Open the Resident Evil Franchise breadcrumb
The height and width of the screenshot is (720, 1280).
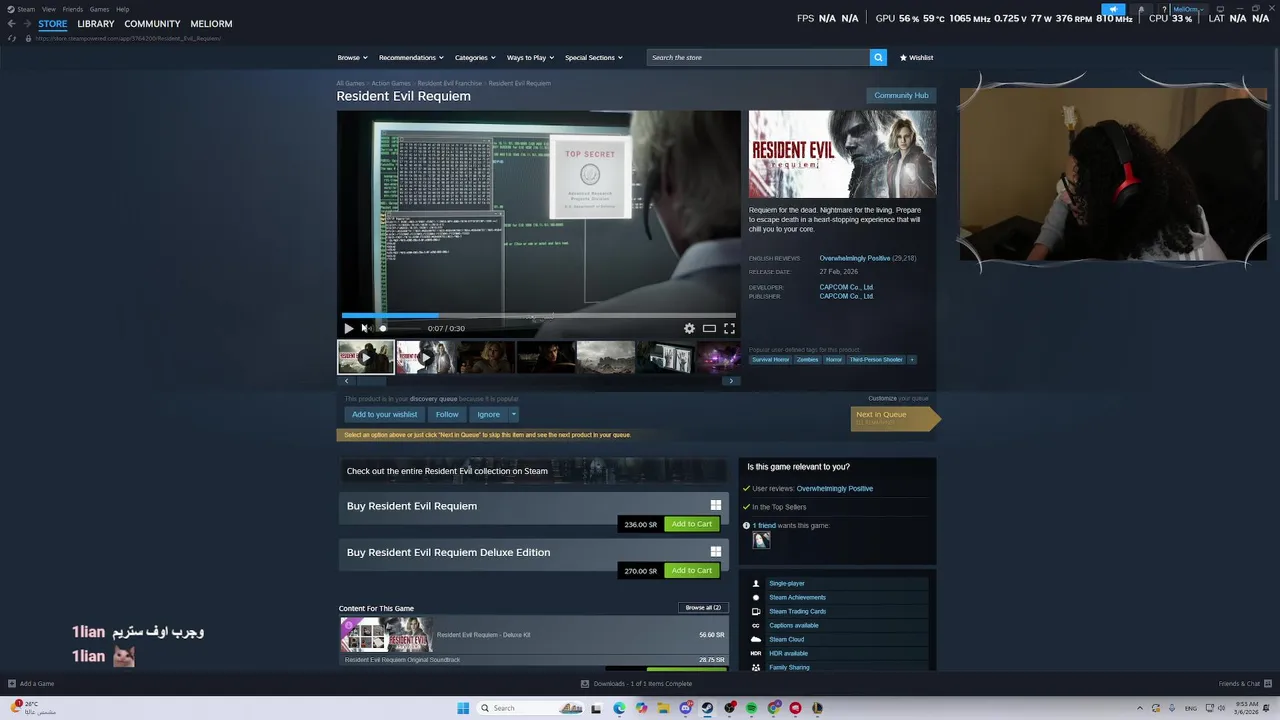[x=449, y=83]
